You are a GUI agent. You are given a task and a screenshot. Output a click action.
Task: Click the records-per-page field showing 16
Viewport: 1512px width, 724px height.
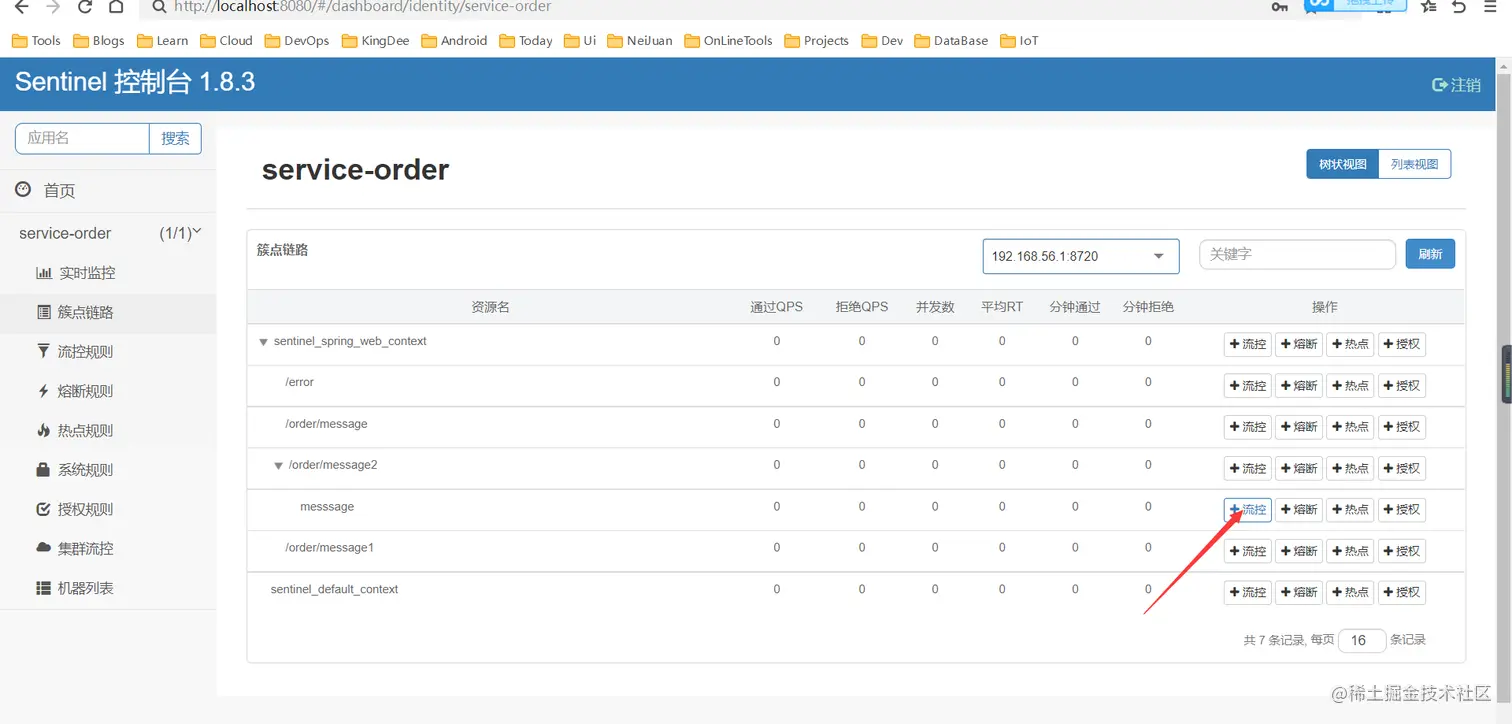1362,641
